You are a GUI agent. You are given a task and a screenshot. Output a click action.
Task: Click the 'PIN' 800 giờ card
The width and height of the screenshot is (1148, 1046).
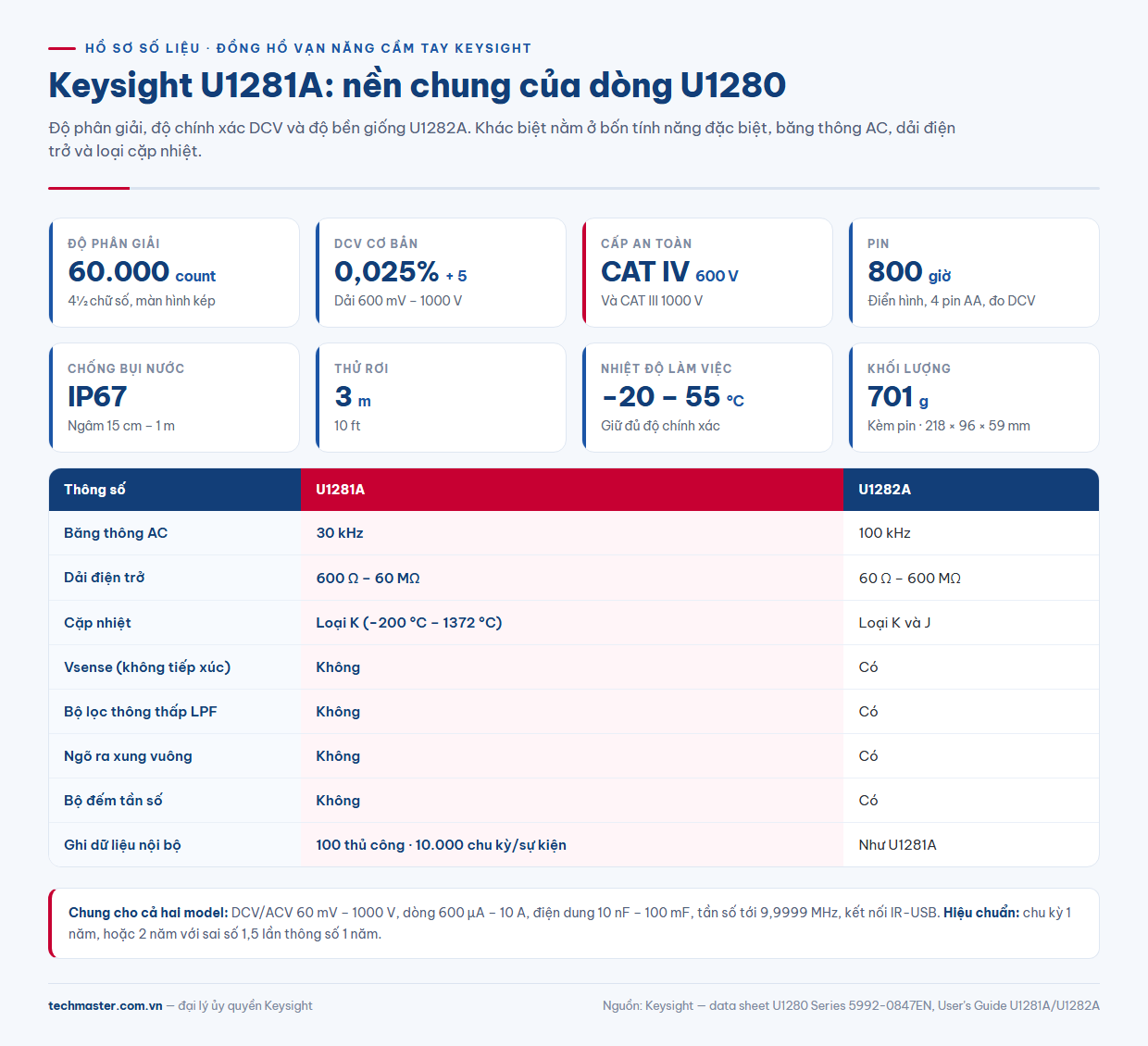[x=974, y=272]
